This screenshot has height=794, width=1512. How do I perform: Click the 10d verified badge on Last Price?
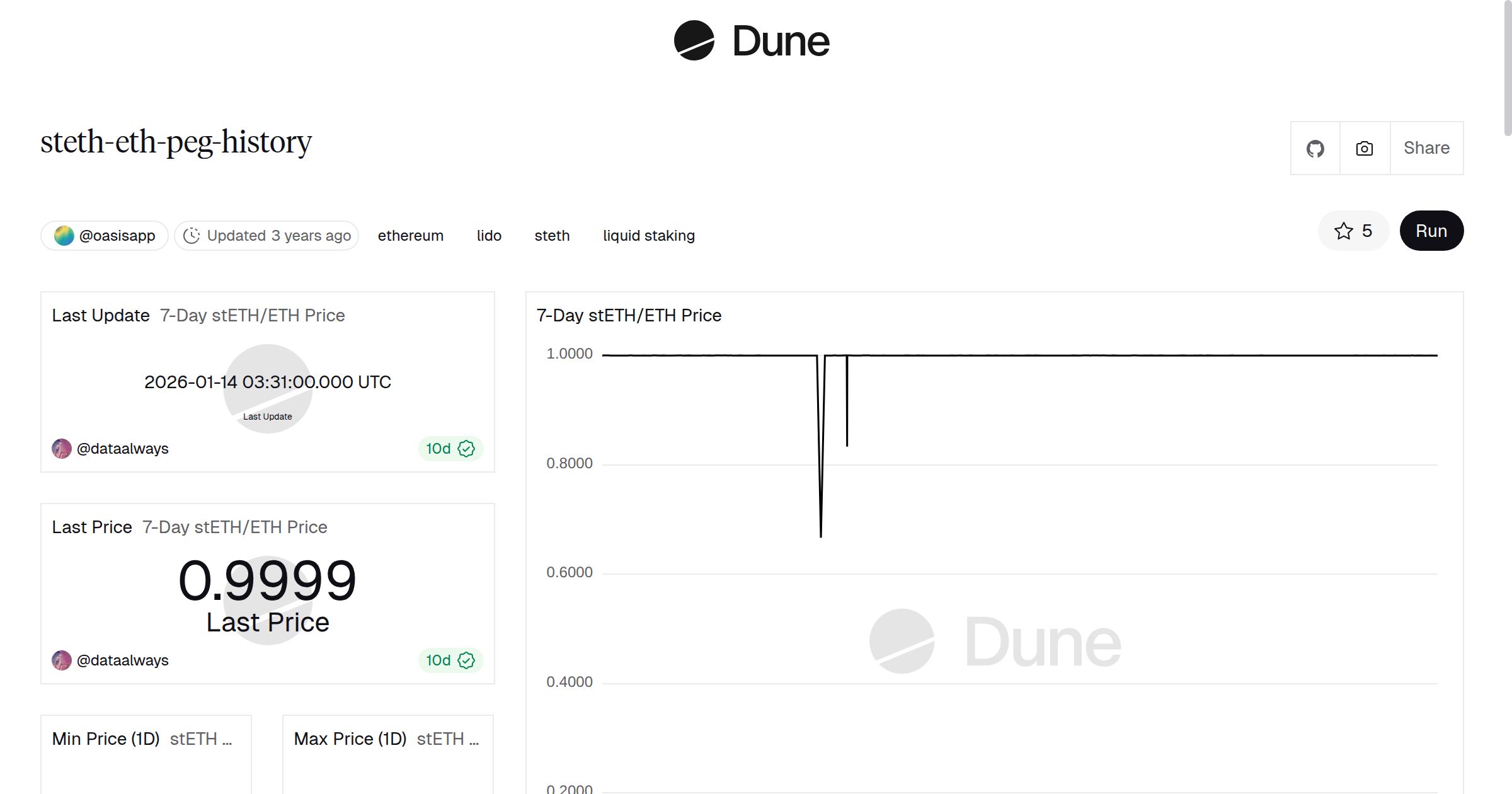click(450, 660)
